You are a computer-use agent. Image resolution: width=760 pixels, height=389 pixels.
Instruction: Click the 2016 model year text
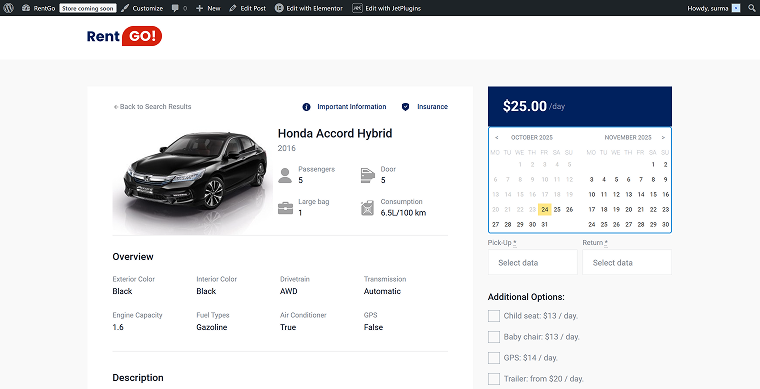[286, 148]
